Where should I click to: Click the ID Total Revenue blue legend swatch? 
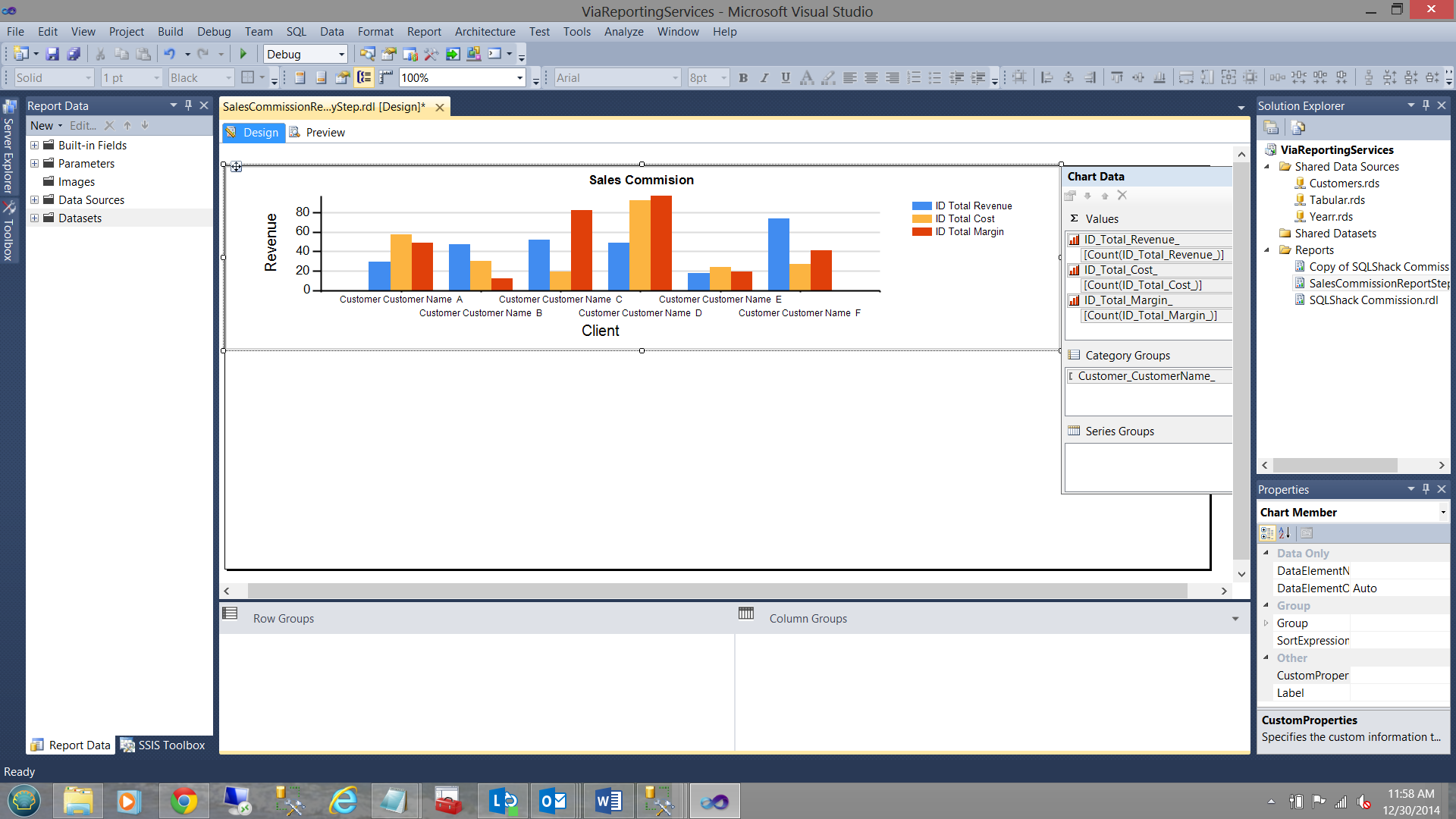click(921, 206)
